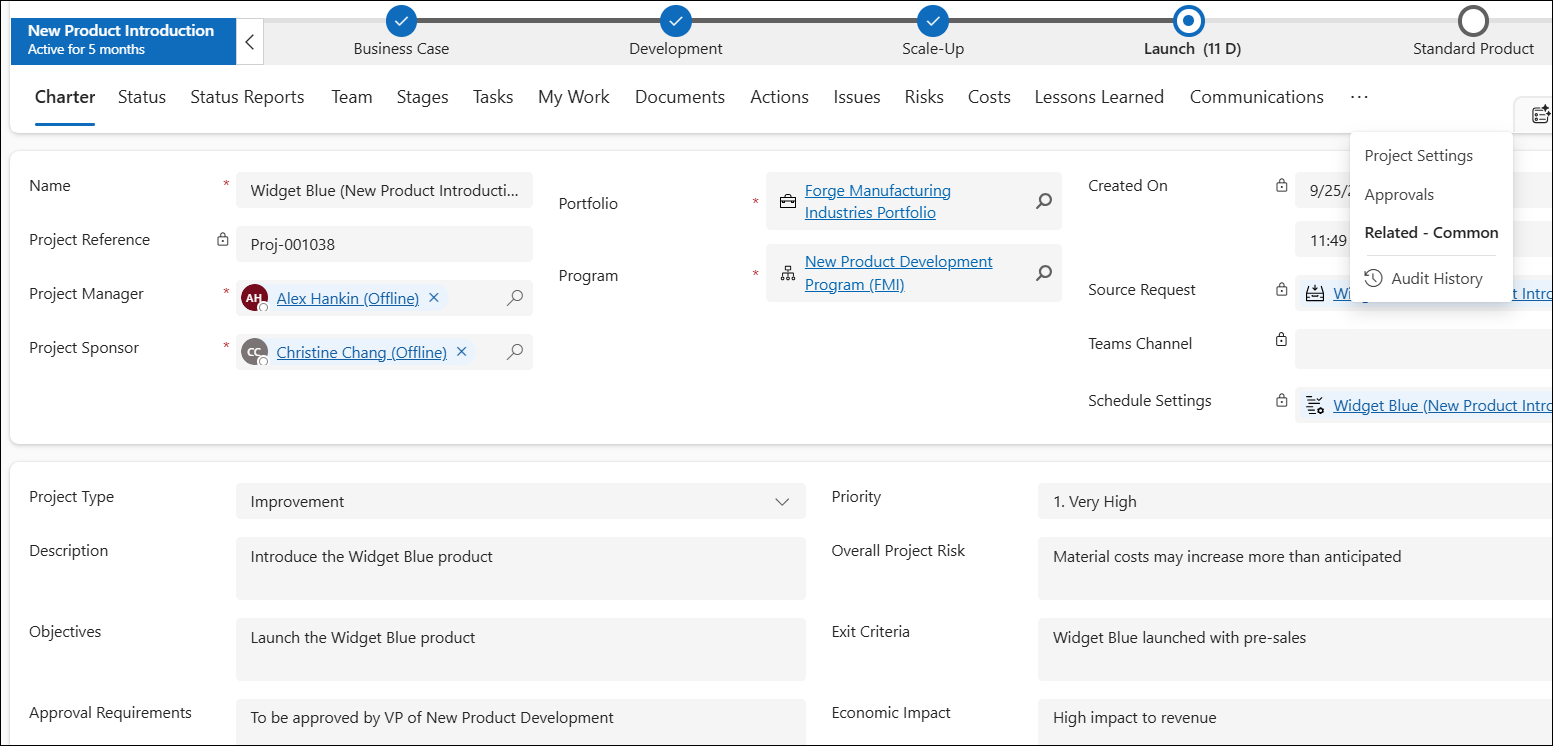
Task: Click the Portfolio lookup search icon
Action: [1044, 201]
